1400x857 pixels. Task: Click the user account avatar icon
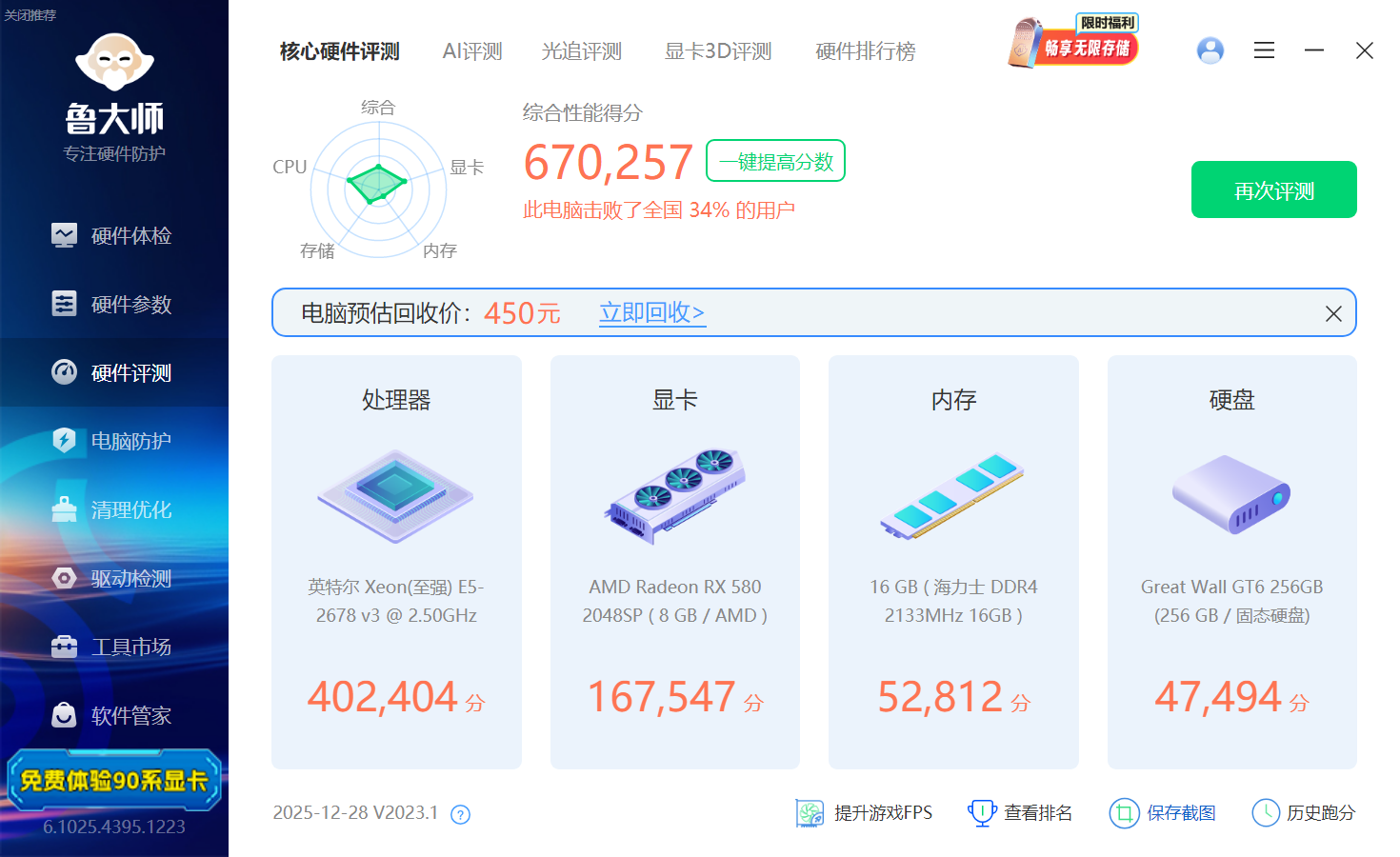click(x=1210, y=50)
